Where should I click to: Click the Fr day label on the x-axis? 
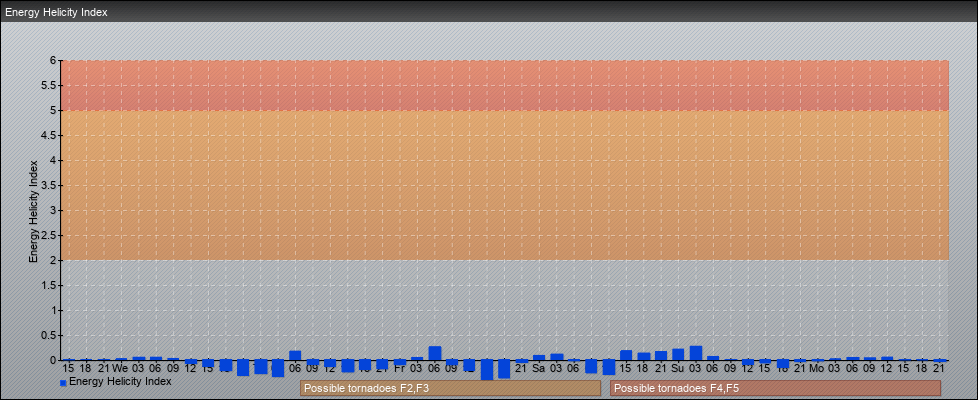pyautogui.click(x=399, y=368)
